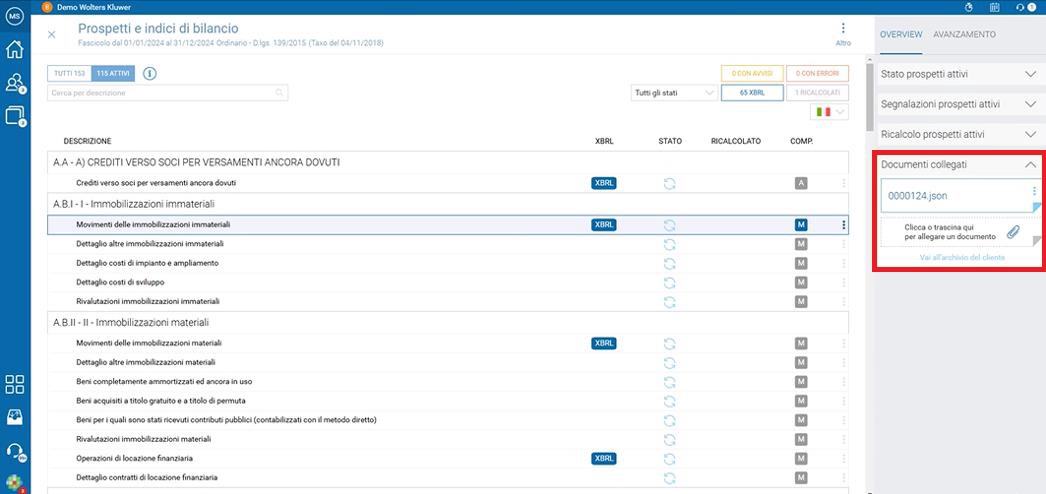
Task: Select the TUTTI 153 filter toggle
Action: click(69, 73)
